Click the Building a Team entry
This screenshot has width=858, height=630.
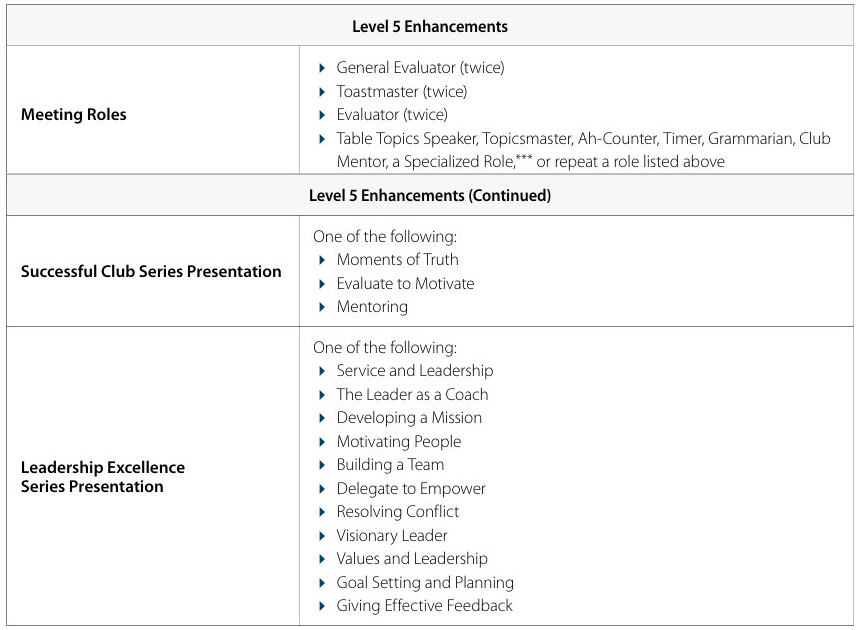[x=390, y=465]
